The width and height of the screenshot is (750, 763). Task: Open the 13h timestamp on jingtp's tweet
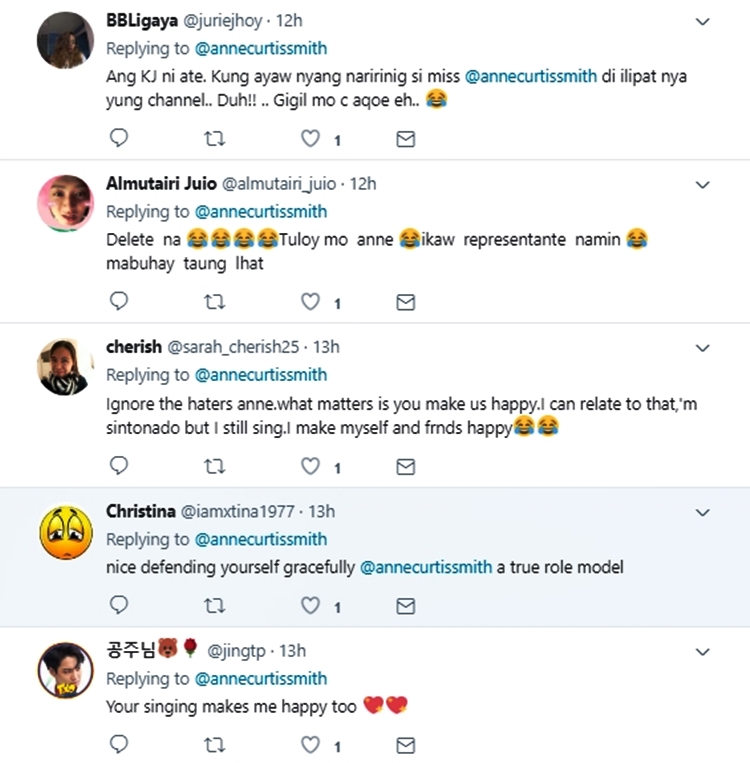[x=292, y=651]
